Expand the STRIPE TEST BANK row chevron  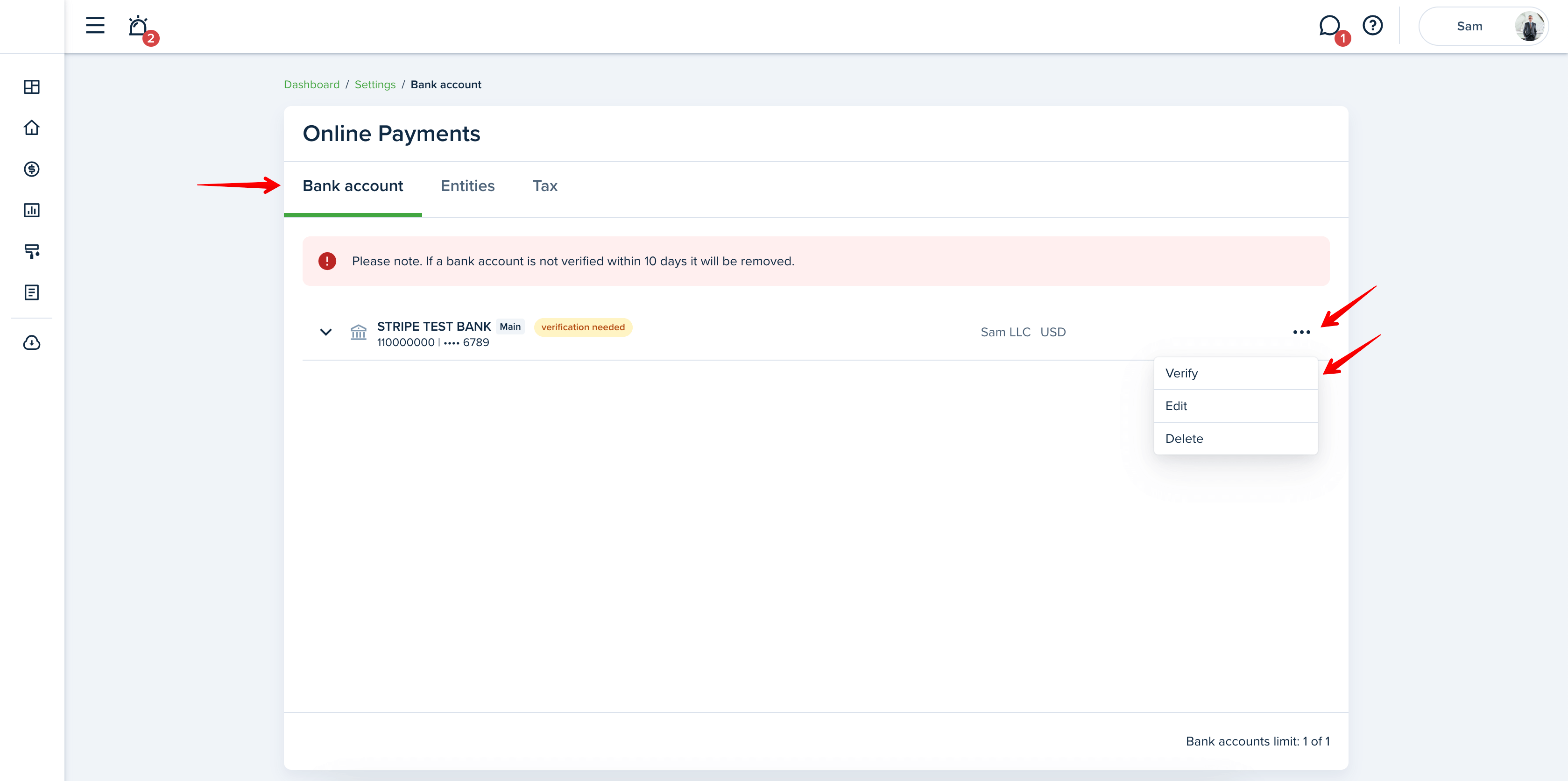[x=325, y=333]
